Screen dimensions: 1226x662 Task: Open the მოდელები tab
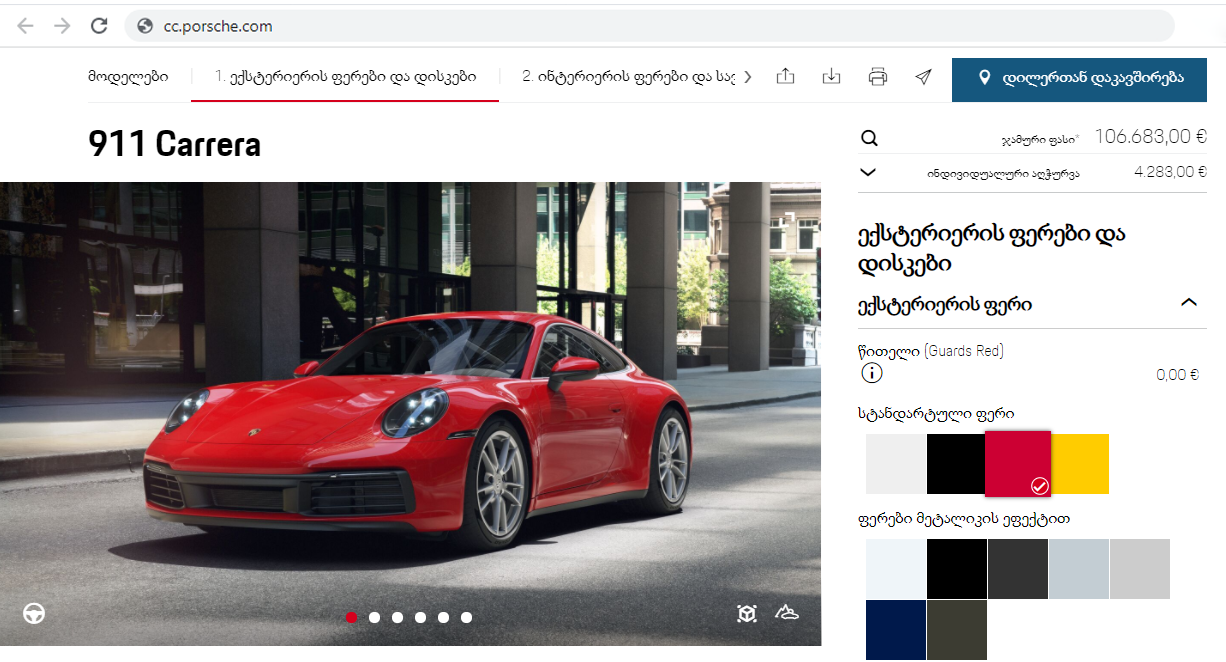[128, 77]
